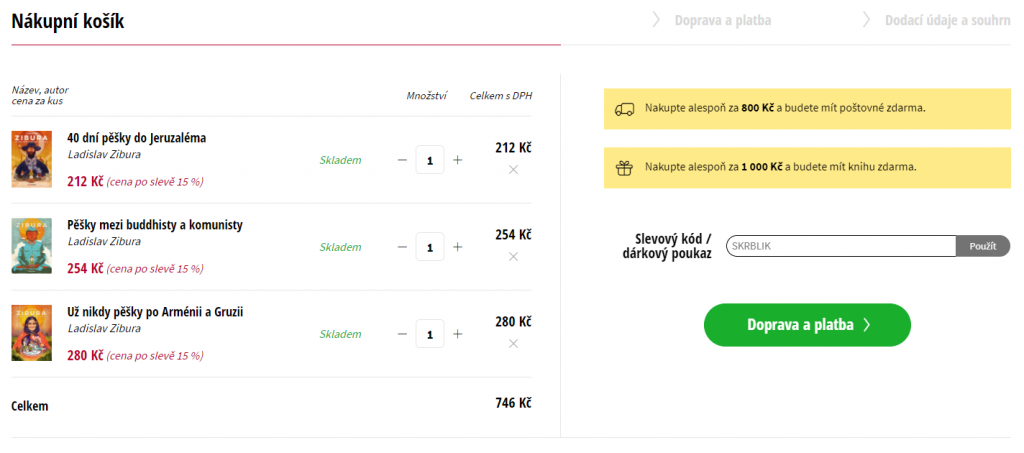The image size is (1024, 453).
Task: Open Pěšky mezi buddhisty a komunisty cover thumbnail
Action: click(31, 246)
